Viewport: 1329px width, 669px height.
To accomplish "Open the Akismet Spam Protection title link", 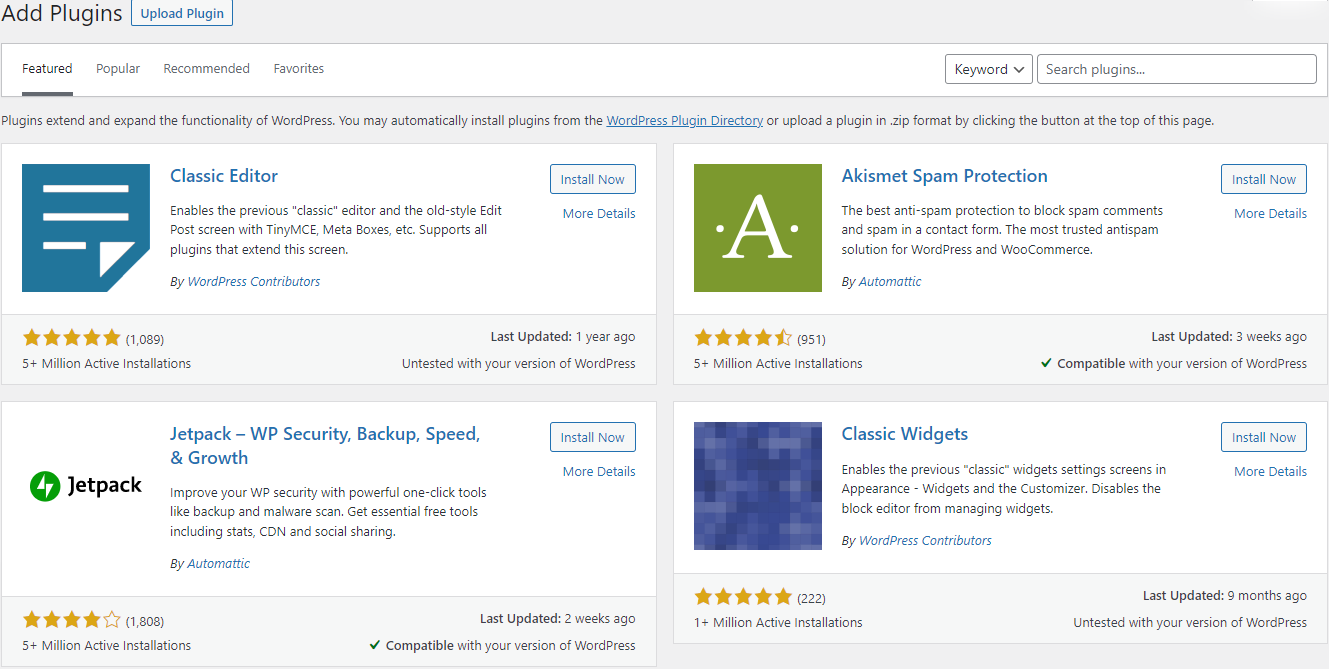I will click(x=945, y=176).
